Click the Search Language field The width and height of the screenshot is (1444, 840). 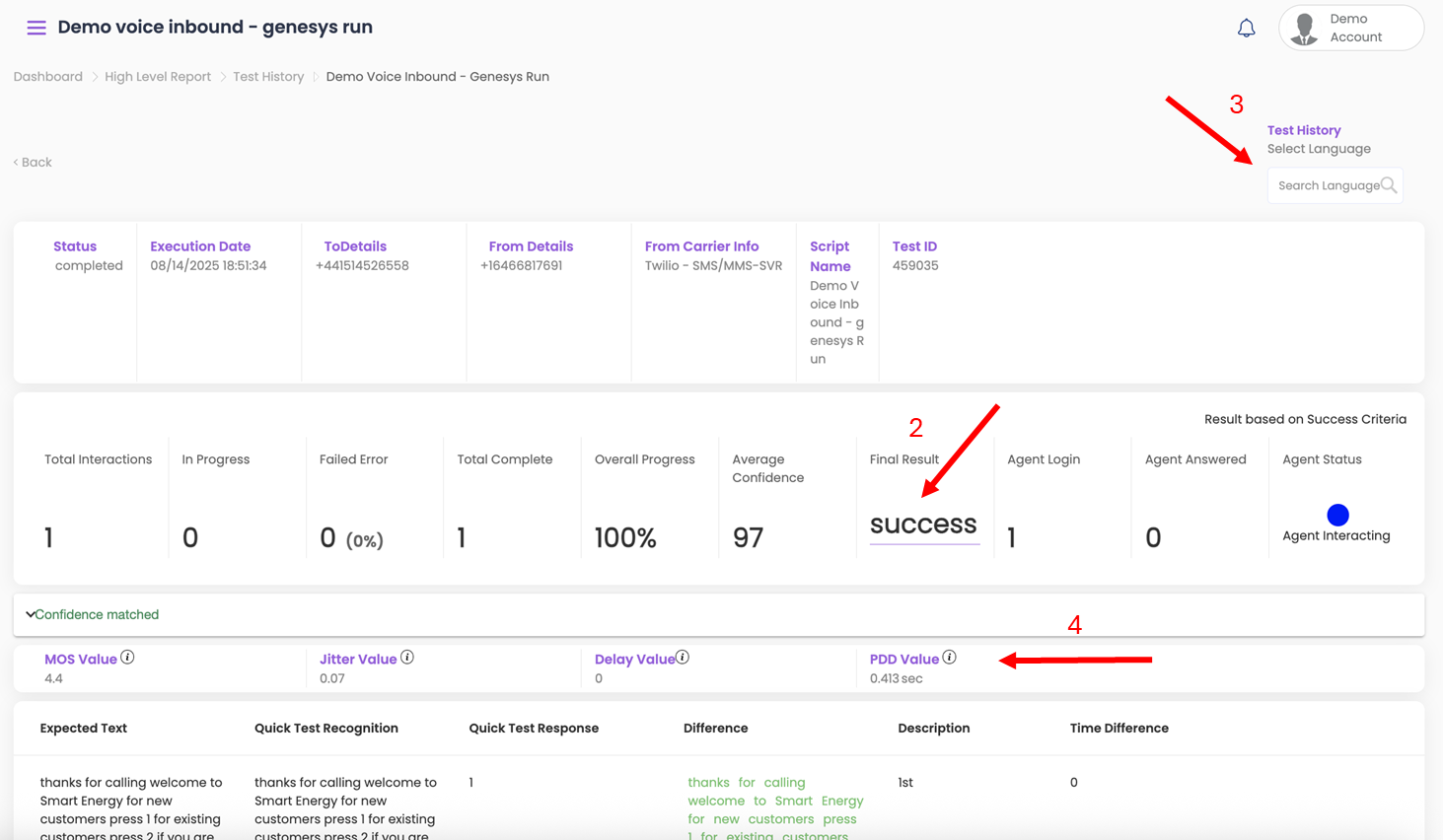pos(1327,185)
